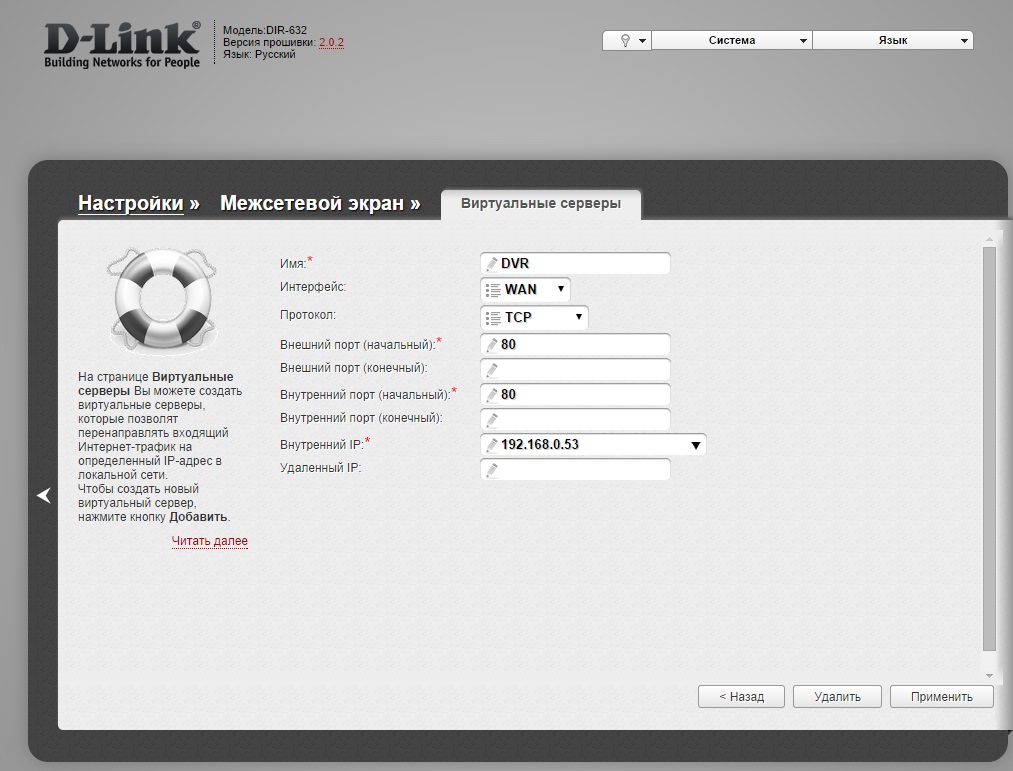Click the list icon in the TCP selector
1013x771 pixels.
tap(492, 318)
